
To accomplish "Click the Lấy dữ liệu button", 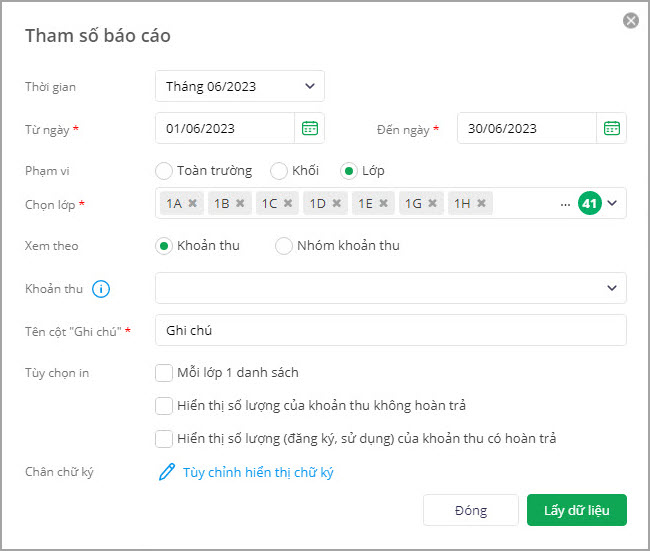I will (x=576, y=510).
